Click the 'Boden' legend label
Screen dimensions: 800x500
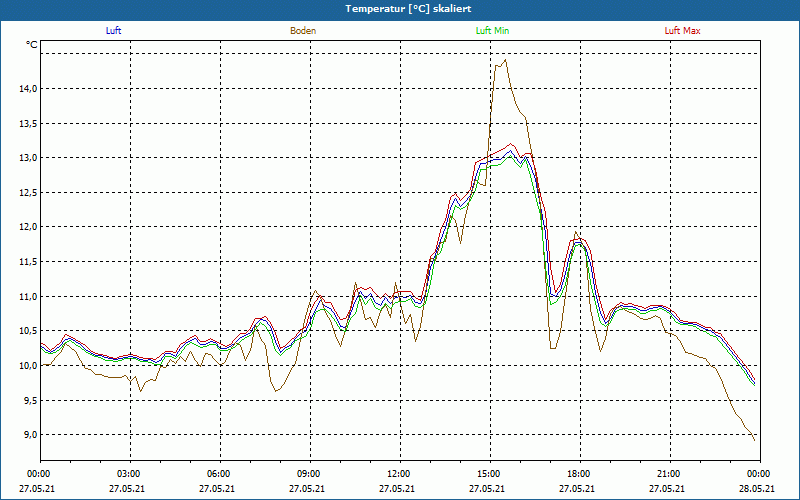coord(303,31)
